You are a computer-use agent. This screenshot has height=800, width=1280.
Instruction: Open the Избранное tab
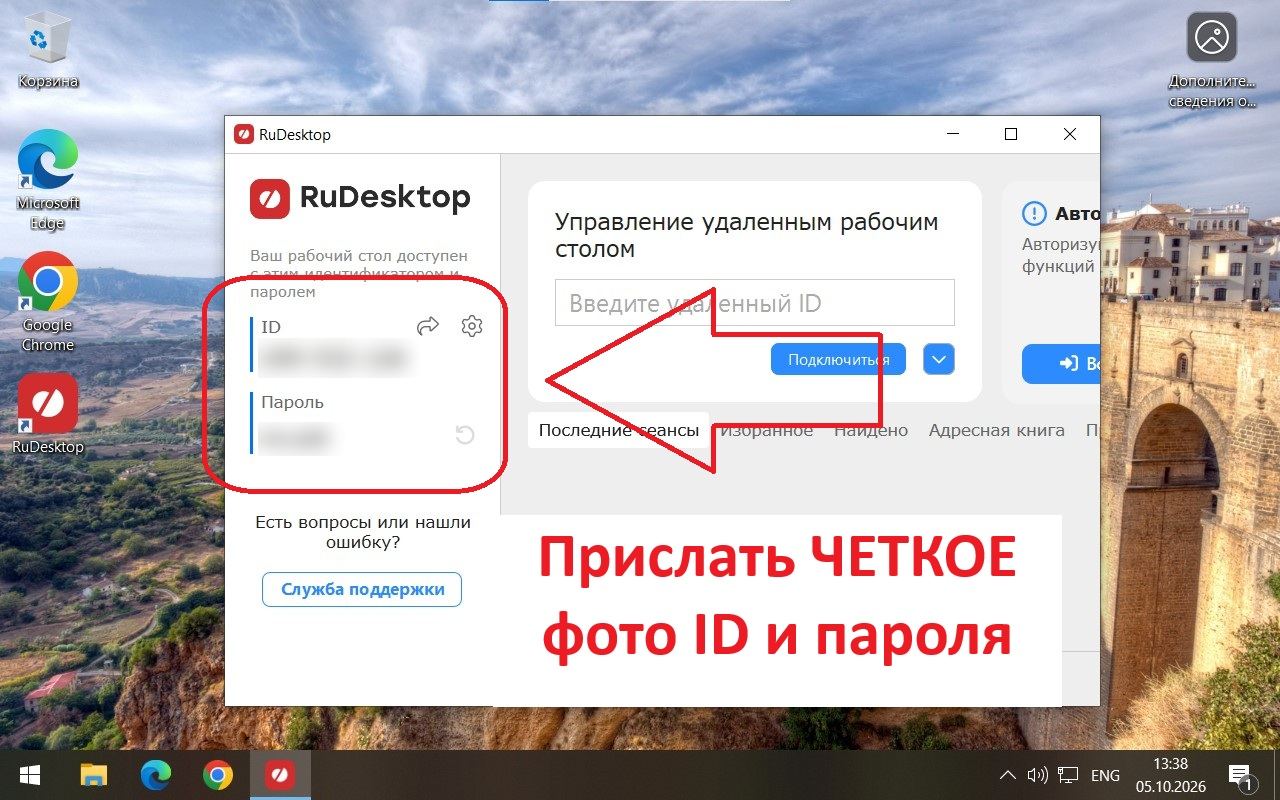(767, 430)
